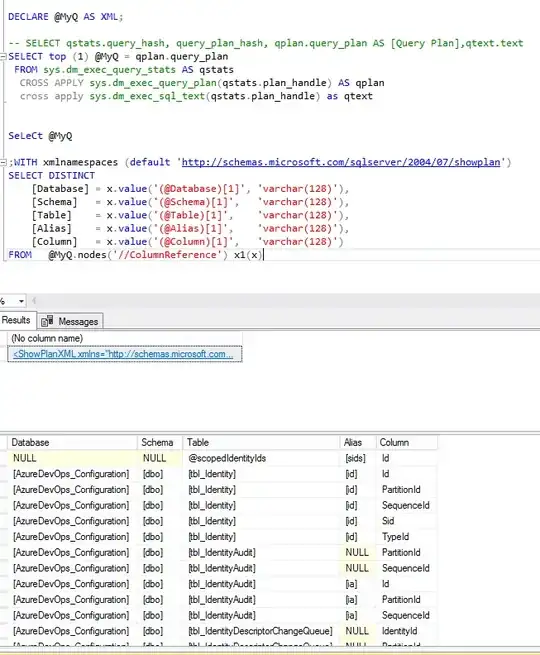Image resolution: width=540 pixels, height=655 pixels.
Task: Select the [tbl_IdentityDescriptorChangeQueue] IdentityId table cell
Action: (261, 631)
